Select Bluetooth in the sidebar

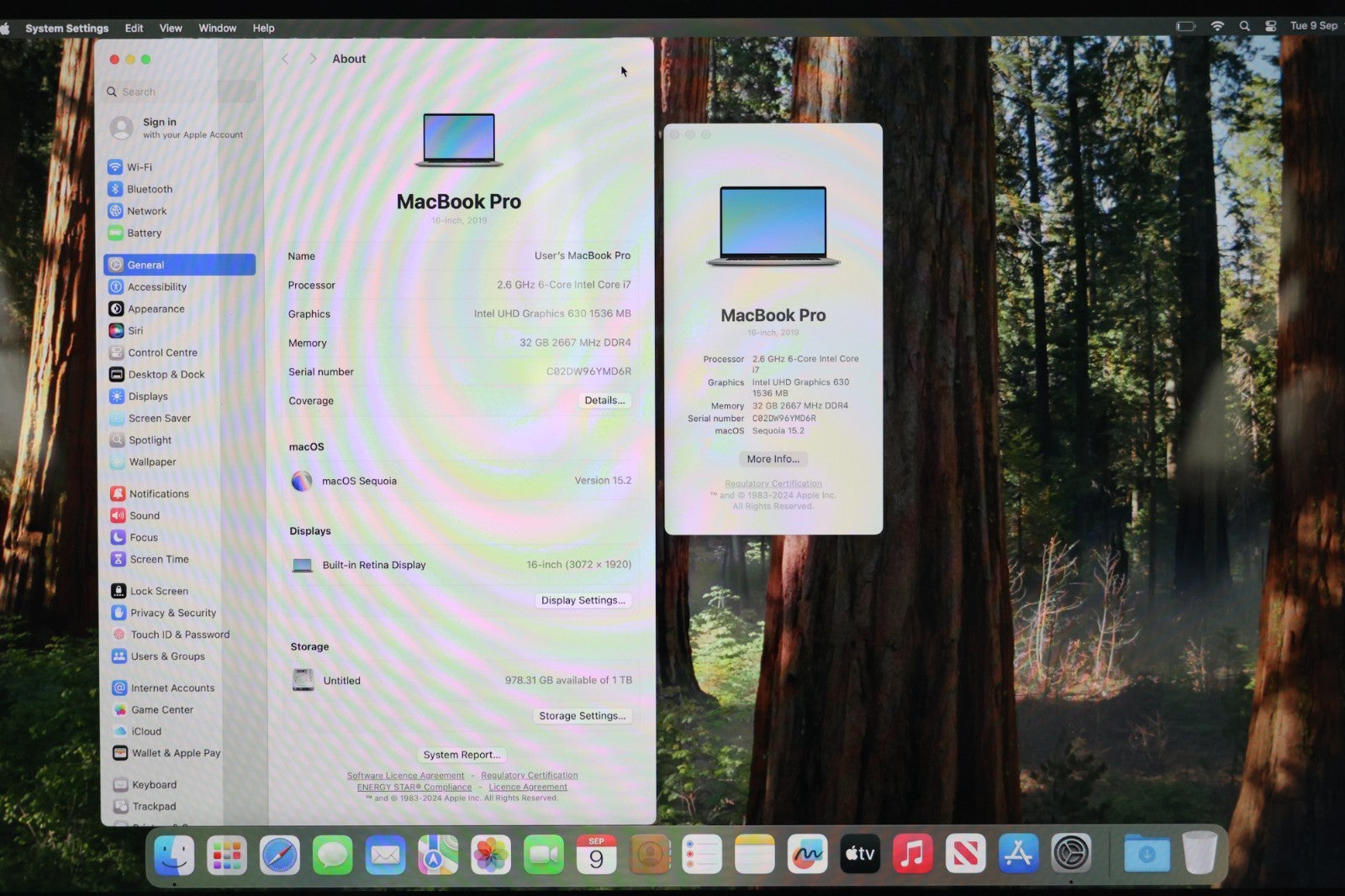coord(149,189)
